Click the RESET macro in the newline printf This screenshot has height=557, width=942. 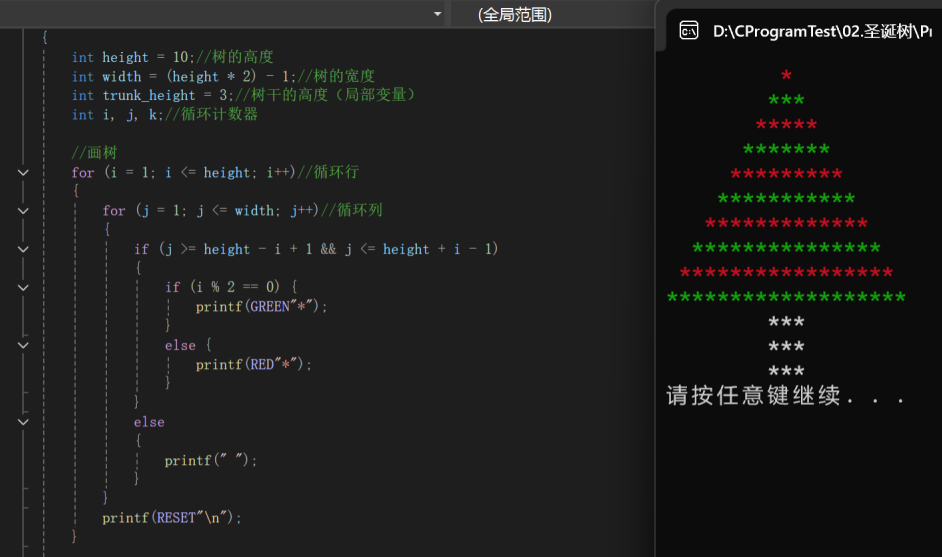click(x=176, y=517)
